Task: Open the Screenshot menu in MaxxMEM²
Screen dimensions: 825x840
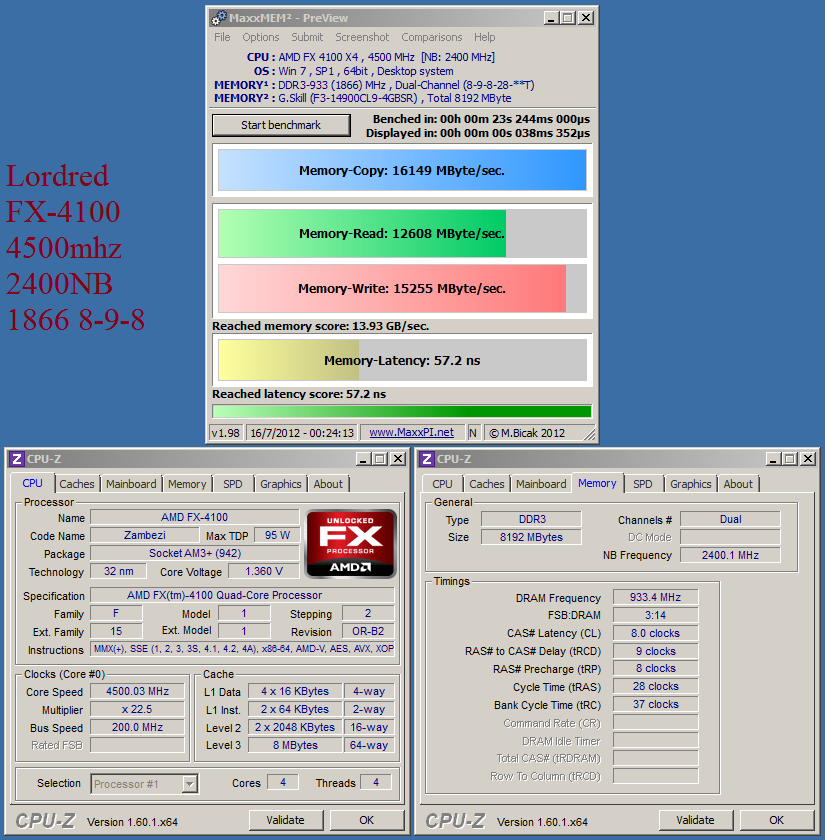Action: coord(362,37)
